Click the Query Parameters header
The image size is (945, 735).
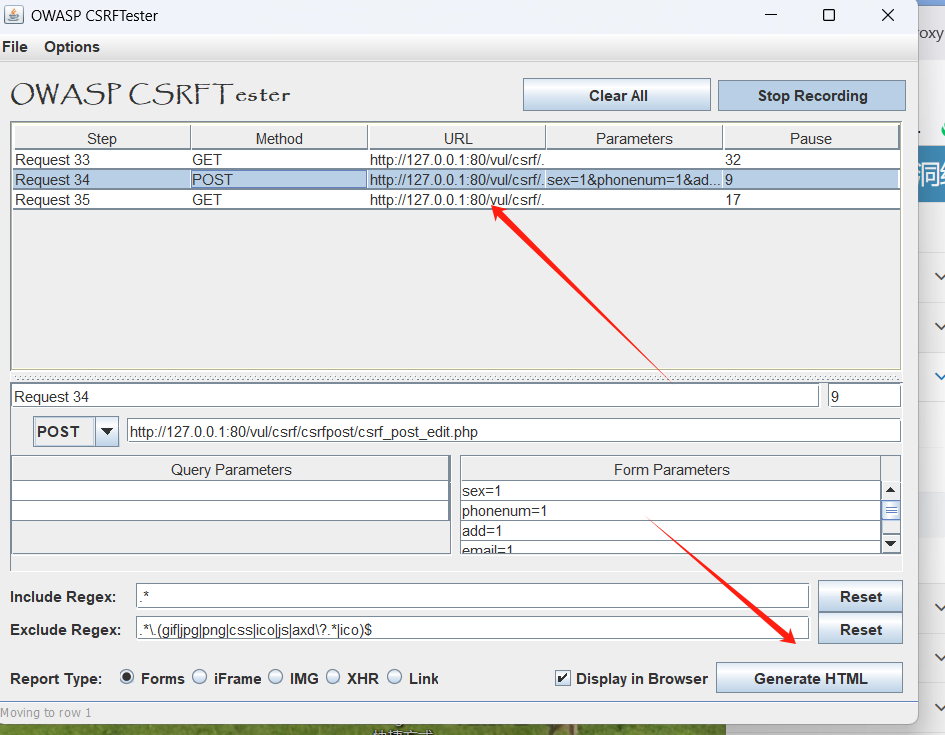point(231,469)
